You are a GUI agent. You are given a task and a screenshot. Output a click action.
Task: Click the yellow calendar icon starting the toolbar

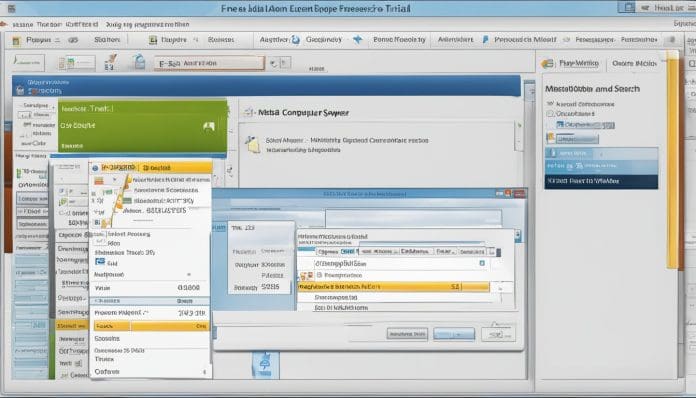16,41
